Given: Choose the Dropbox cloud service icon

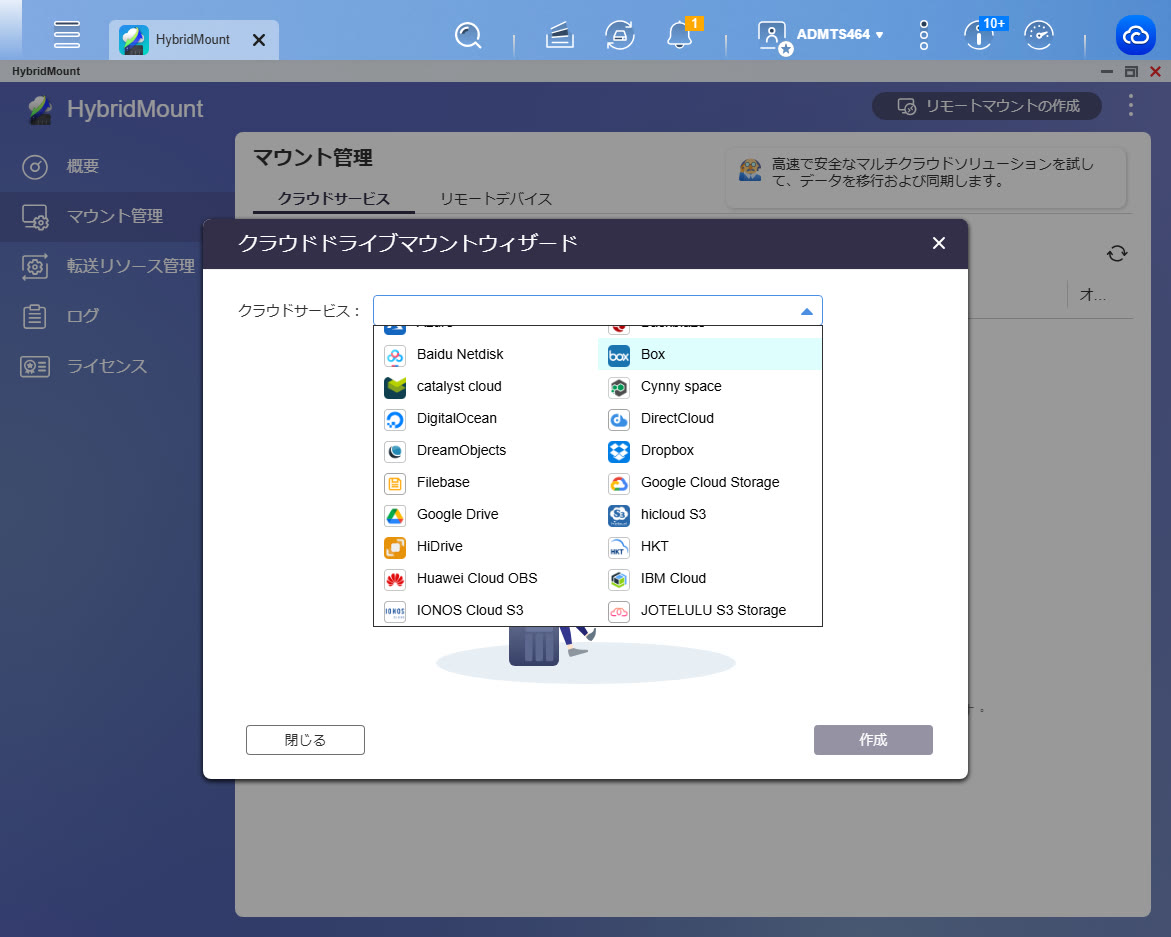Looking at the screenshot, I should (619, 450).
